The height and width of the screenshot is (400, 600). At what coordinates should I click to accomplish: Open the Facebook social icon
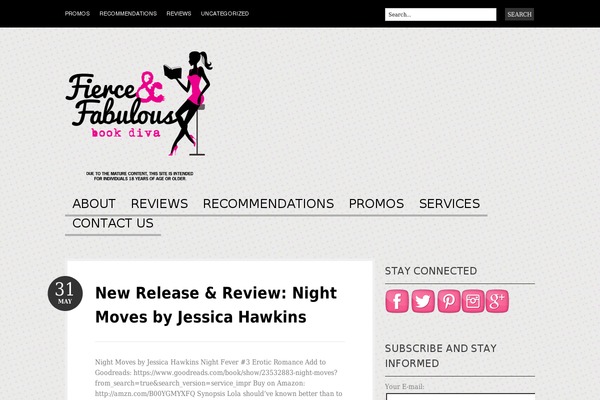[397, 301]
